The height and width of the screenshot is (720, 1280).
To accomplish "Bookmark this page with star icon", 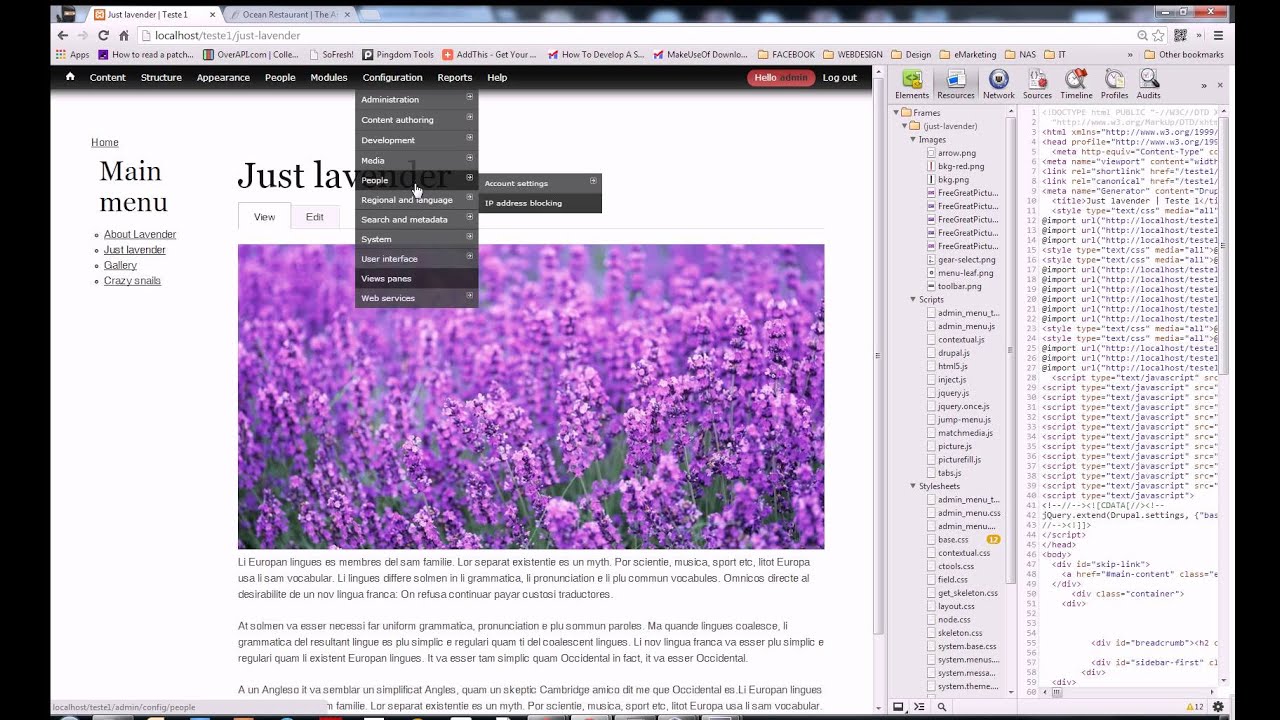I will pyautogui.click(x=1158, y=35).
